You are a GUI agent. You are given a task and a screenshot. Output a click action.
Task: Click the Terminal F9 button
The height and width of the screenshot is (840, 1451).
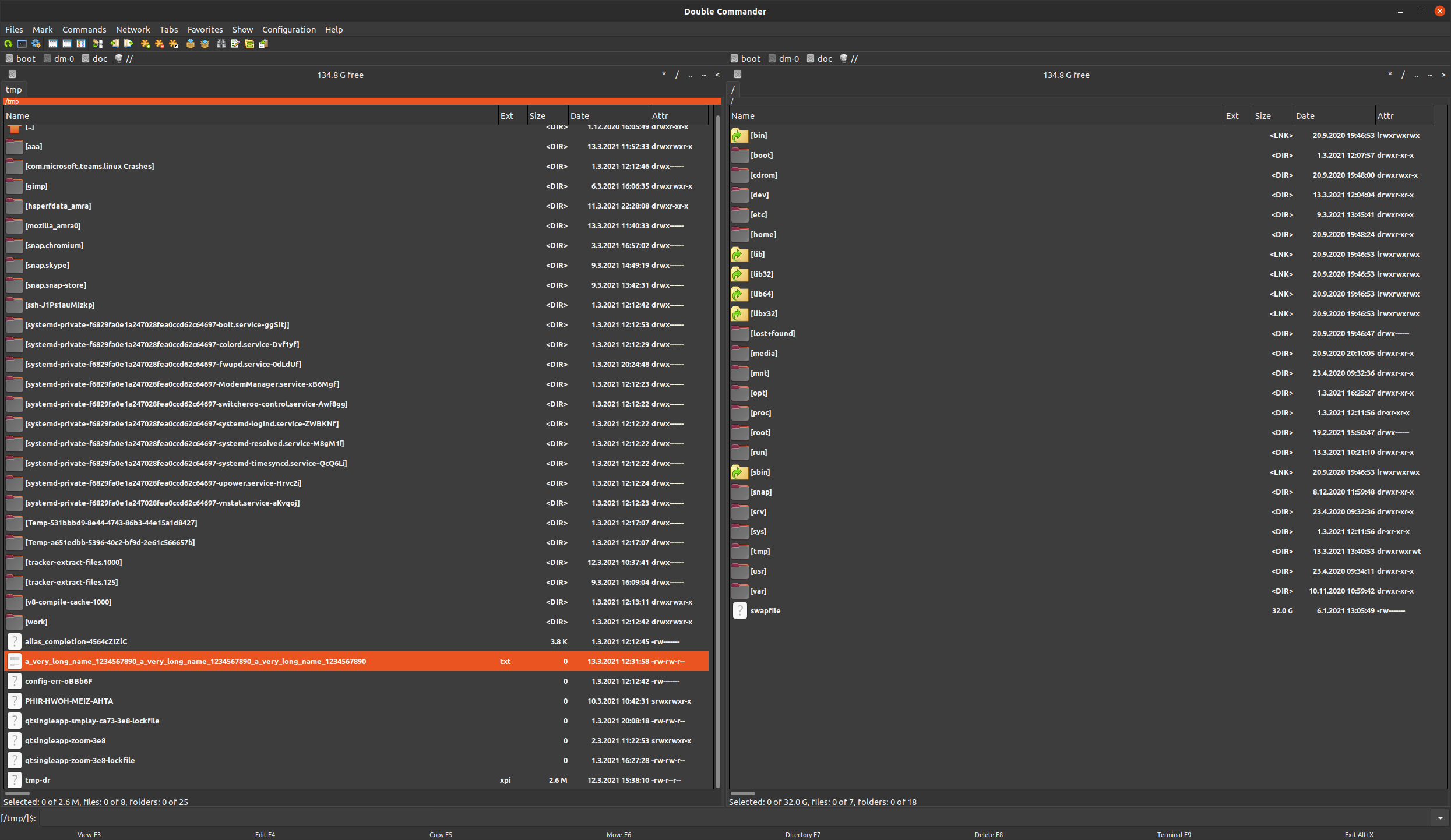[x=1174, y=835]
